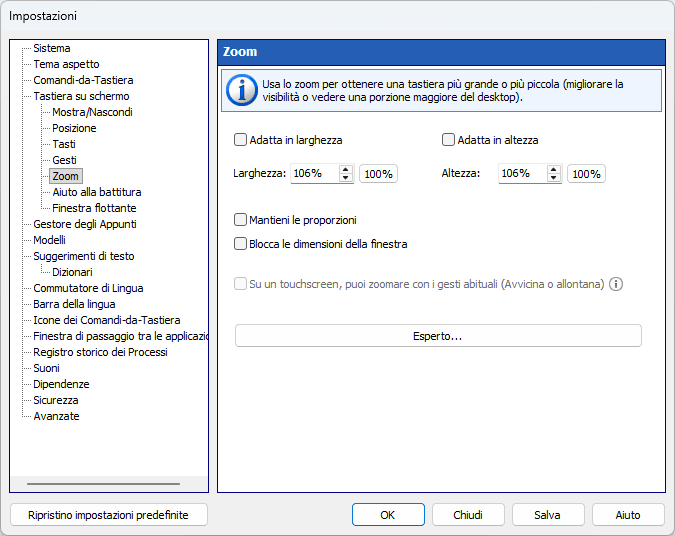Image resolution: width=675 pixels, height=536 pixels.
Task: Toggle Blocca le dimensioni della finestra
Action: (x=240, y=244)
